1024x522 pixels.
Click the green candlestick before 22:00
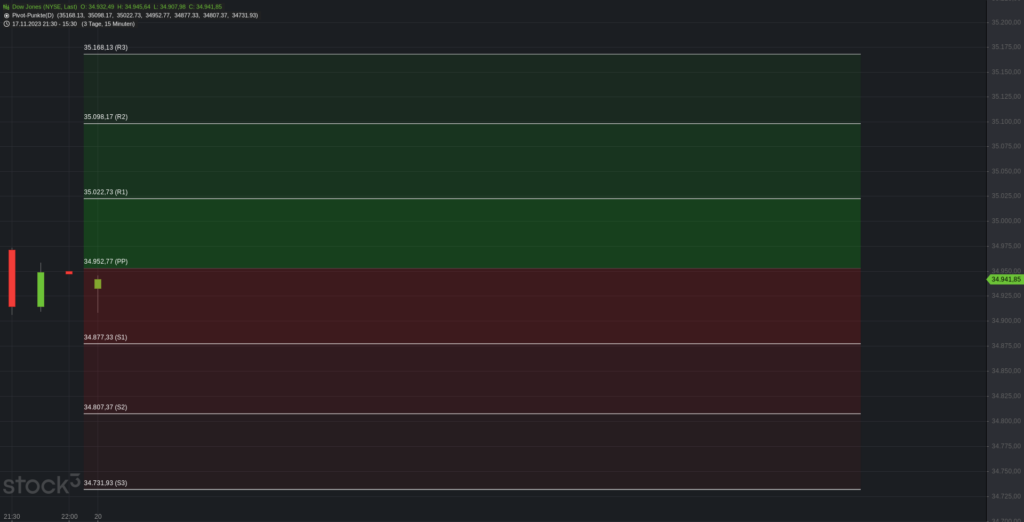click(x=40, y=288)
